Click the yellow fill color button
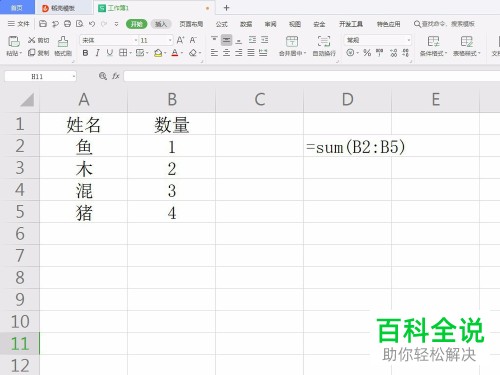This screenshot has height=375, width=500. (158, 53)
